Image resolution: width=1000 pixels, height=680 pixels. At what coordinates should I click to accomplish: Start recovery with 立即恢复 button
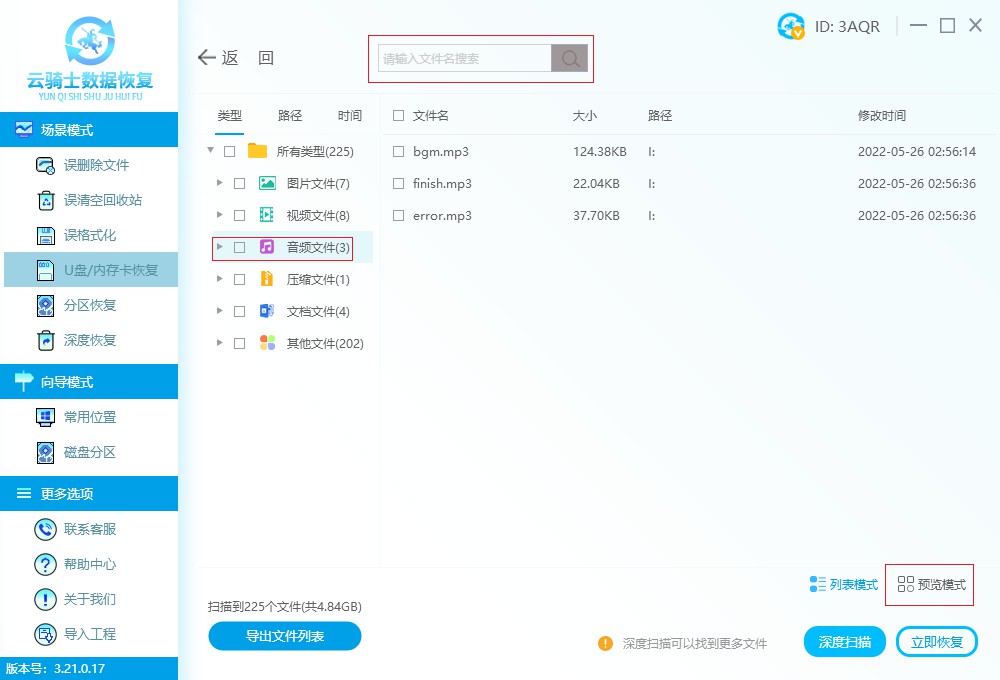coord(936,641)
